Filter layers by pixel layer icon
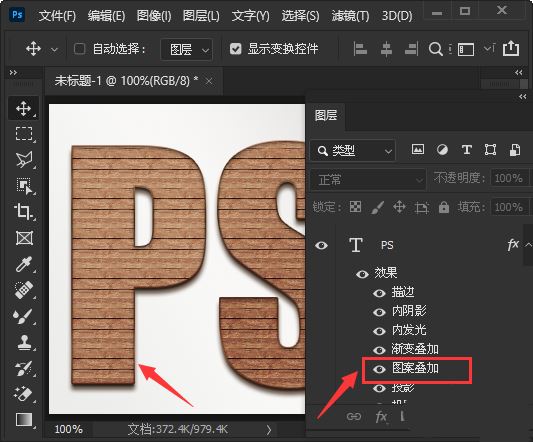This screenshot has height=442, width=533. [x=418, y=150]
